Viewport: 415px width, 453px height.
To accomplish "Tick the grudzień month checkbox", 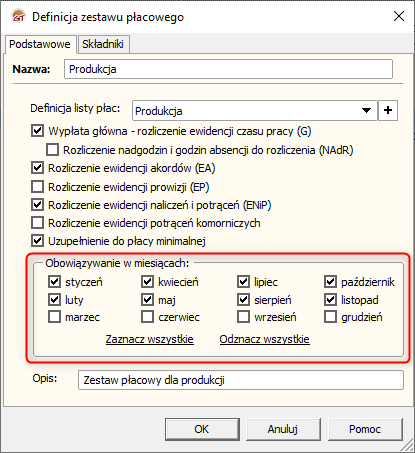I will pos(330,317).
